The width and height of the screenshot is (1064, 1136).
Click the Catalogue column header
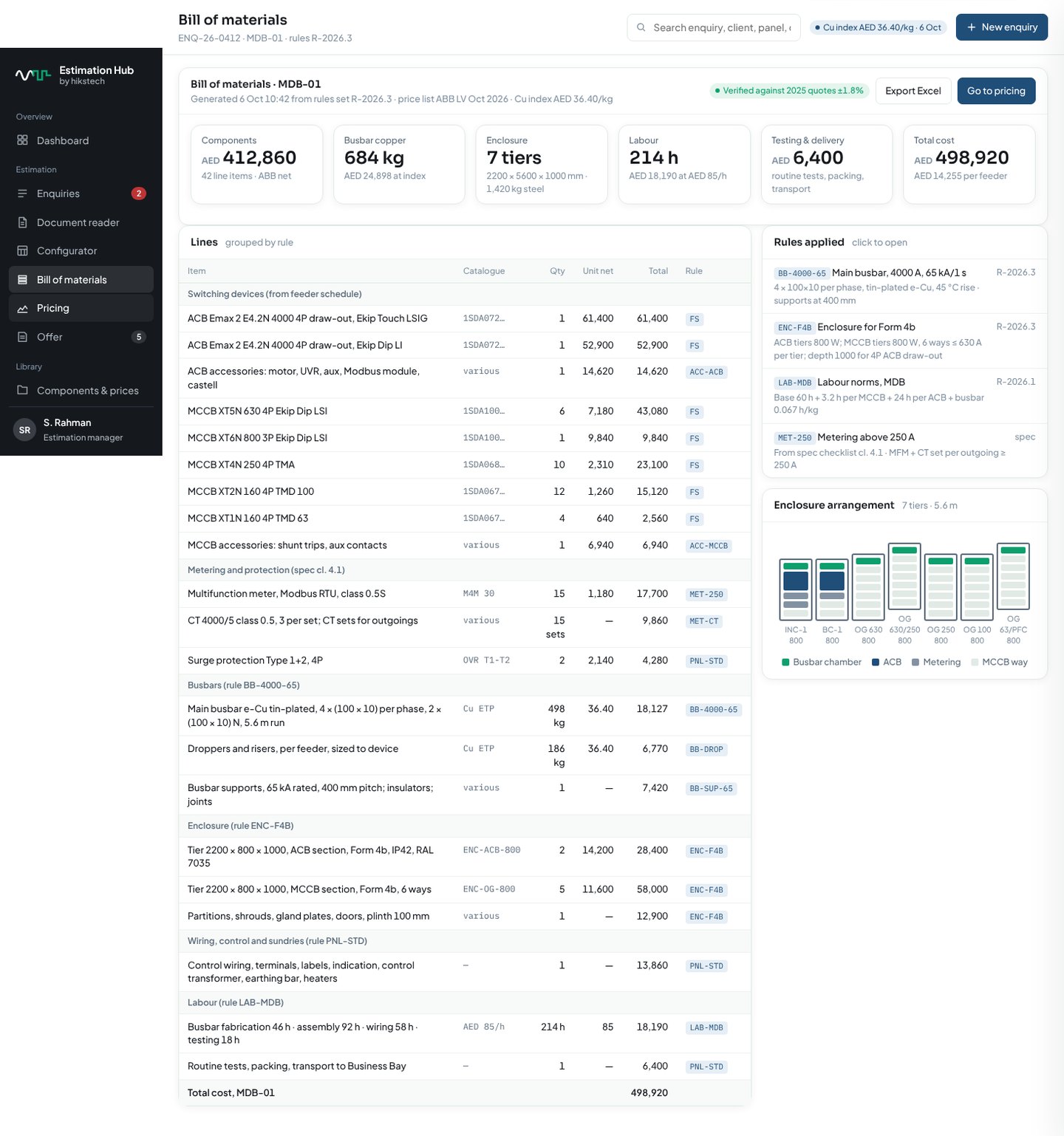coord(484,271)
